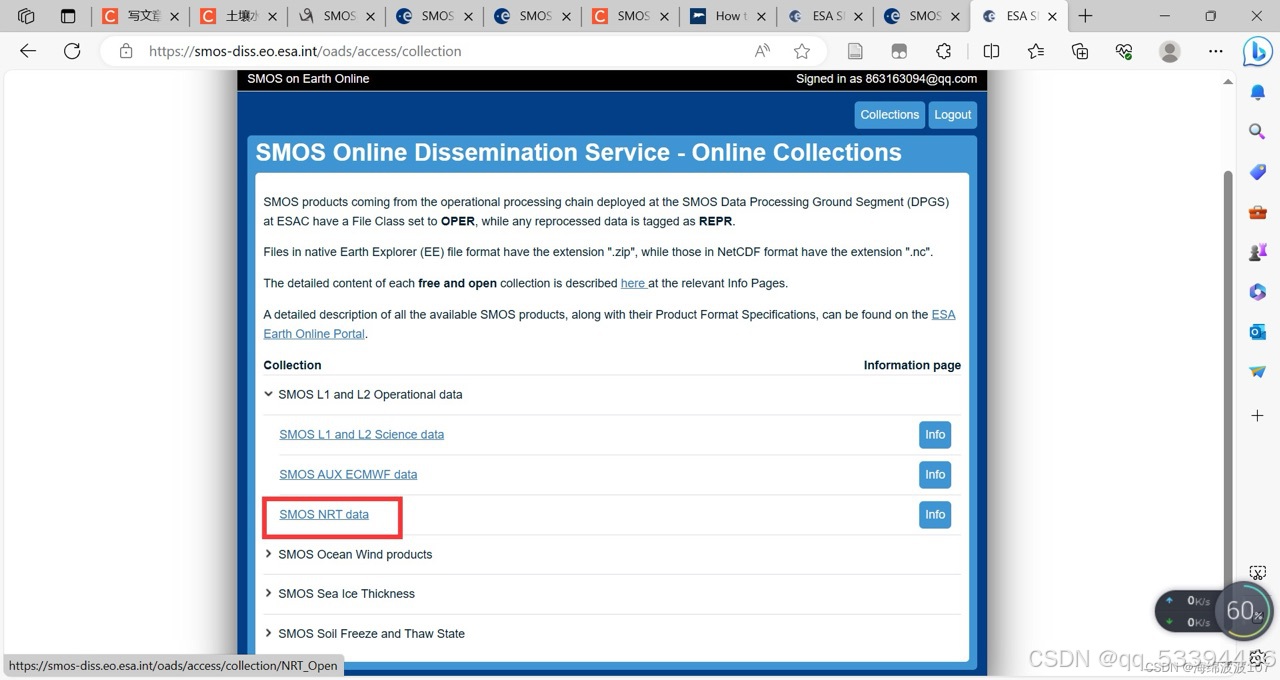Open SMOS NRT data link
1280x680 pixels.
pyautogui.click(x=324, y=515)
